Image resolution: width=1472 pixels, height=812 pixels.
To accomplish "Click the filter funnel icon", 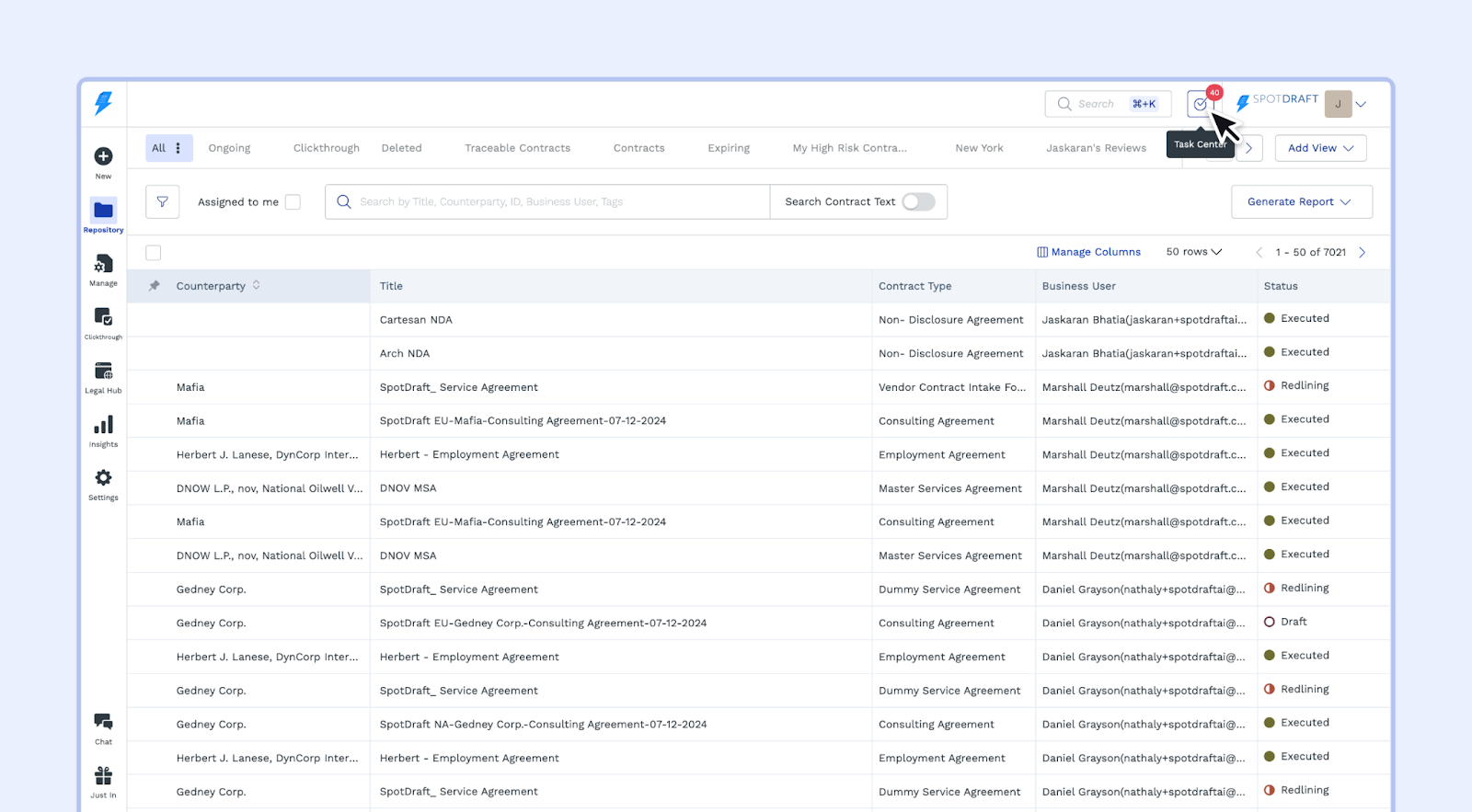I will click(x=162, y=202).
